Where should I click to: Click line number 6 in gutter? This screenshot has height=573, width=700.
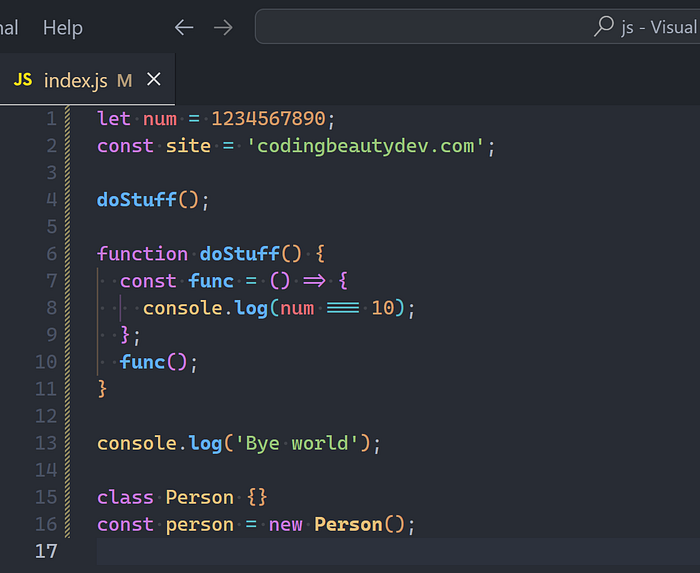pos(51,254)
